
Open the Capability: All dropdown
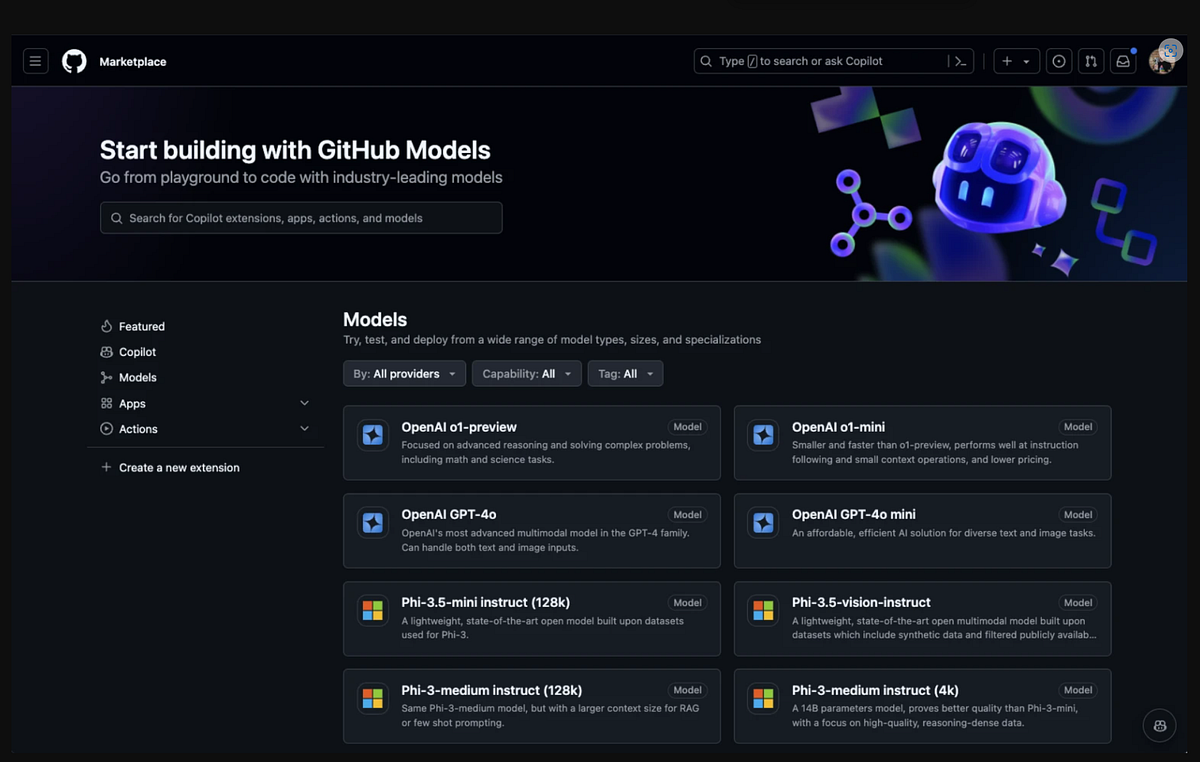coord(526,374)
